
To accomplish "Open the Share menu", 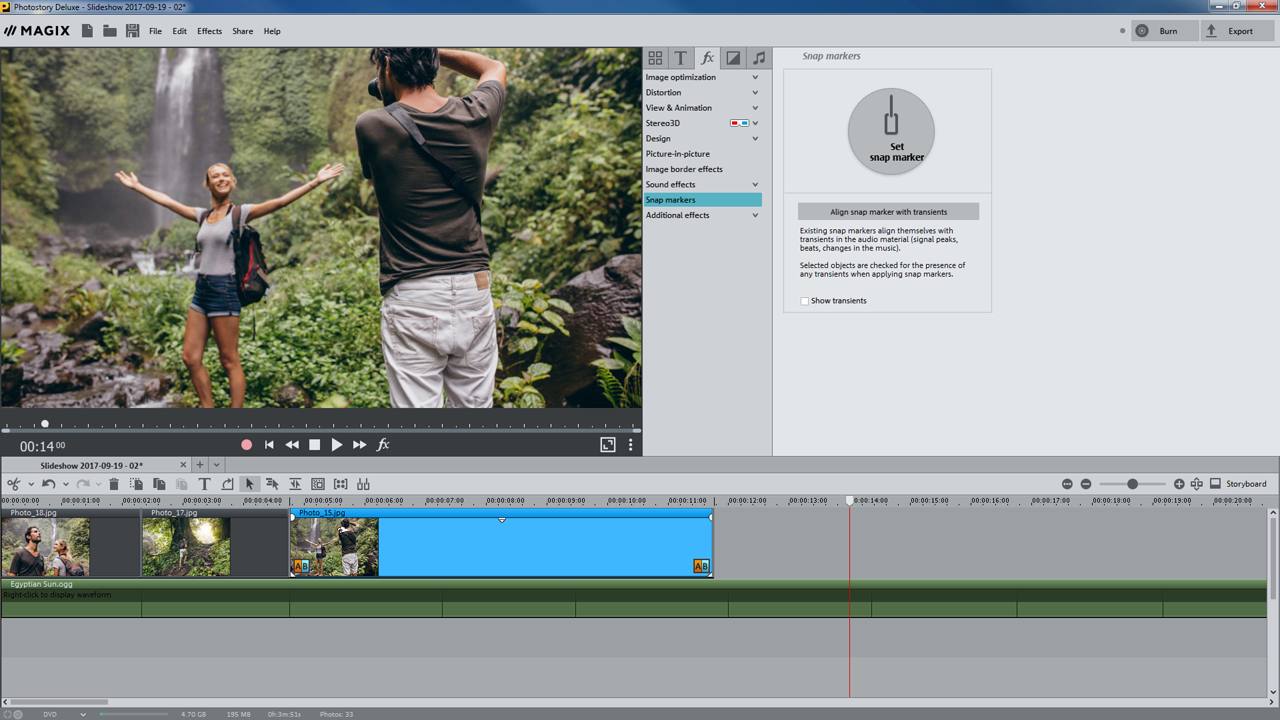I will point(242,31).
